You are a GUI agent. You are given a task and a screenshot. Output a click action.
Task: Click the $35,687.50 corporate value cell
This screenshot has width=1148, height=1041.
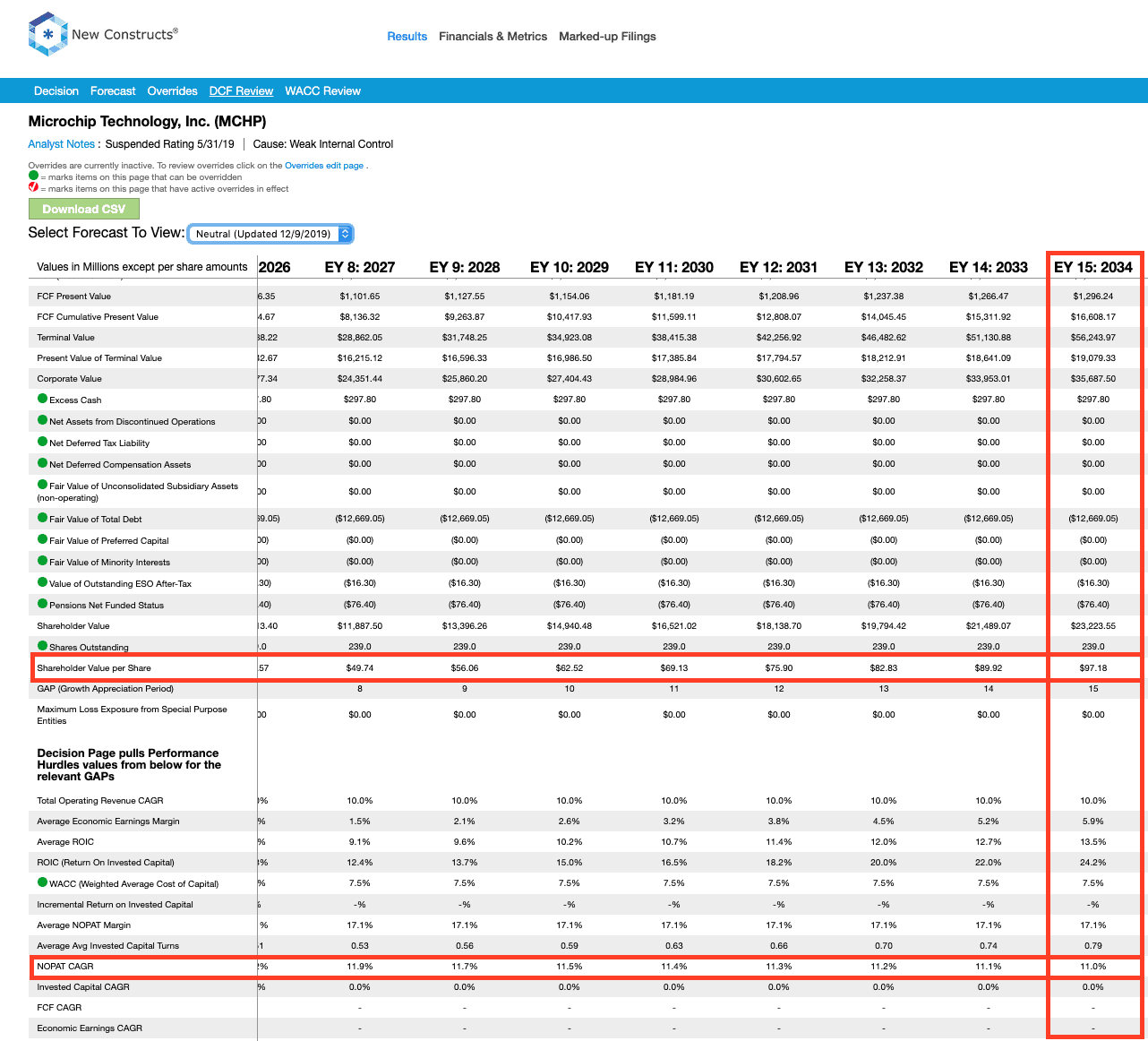tap(1093, 379)
